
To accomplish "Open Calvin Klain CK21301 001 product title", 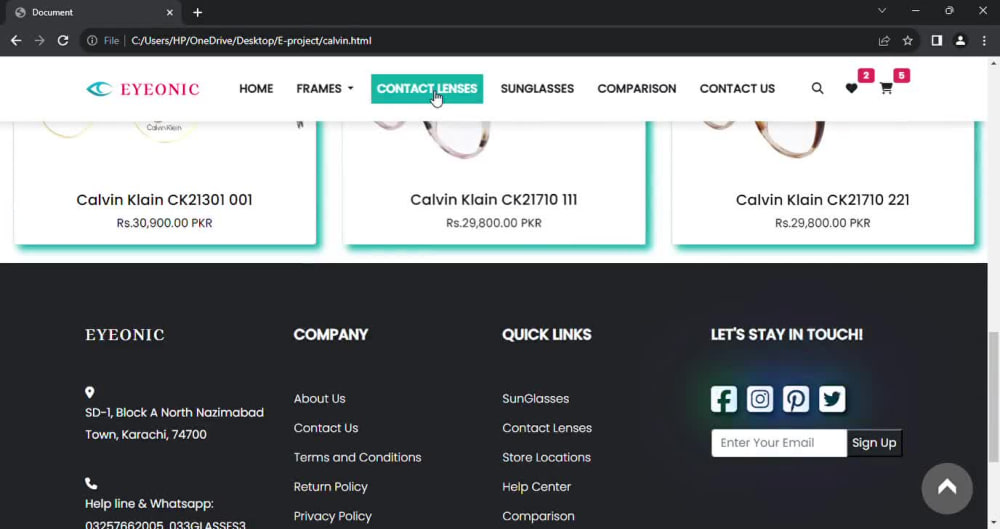I will pos(165,200).
